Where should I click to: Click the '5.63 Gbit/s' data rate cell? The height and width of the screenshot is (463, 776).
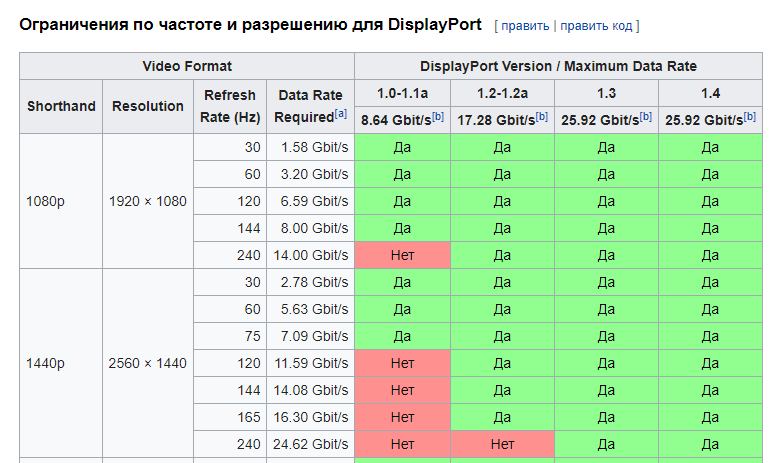[311, 309]
